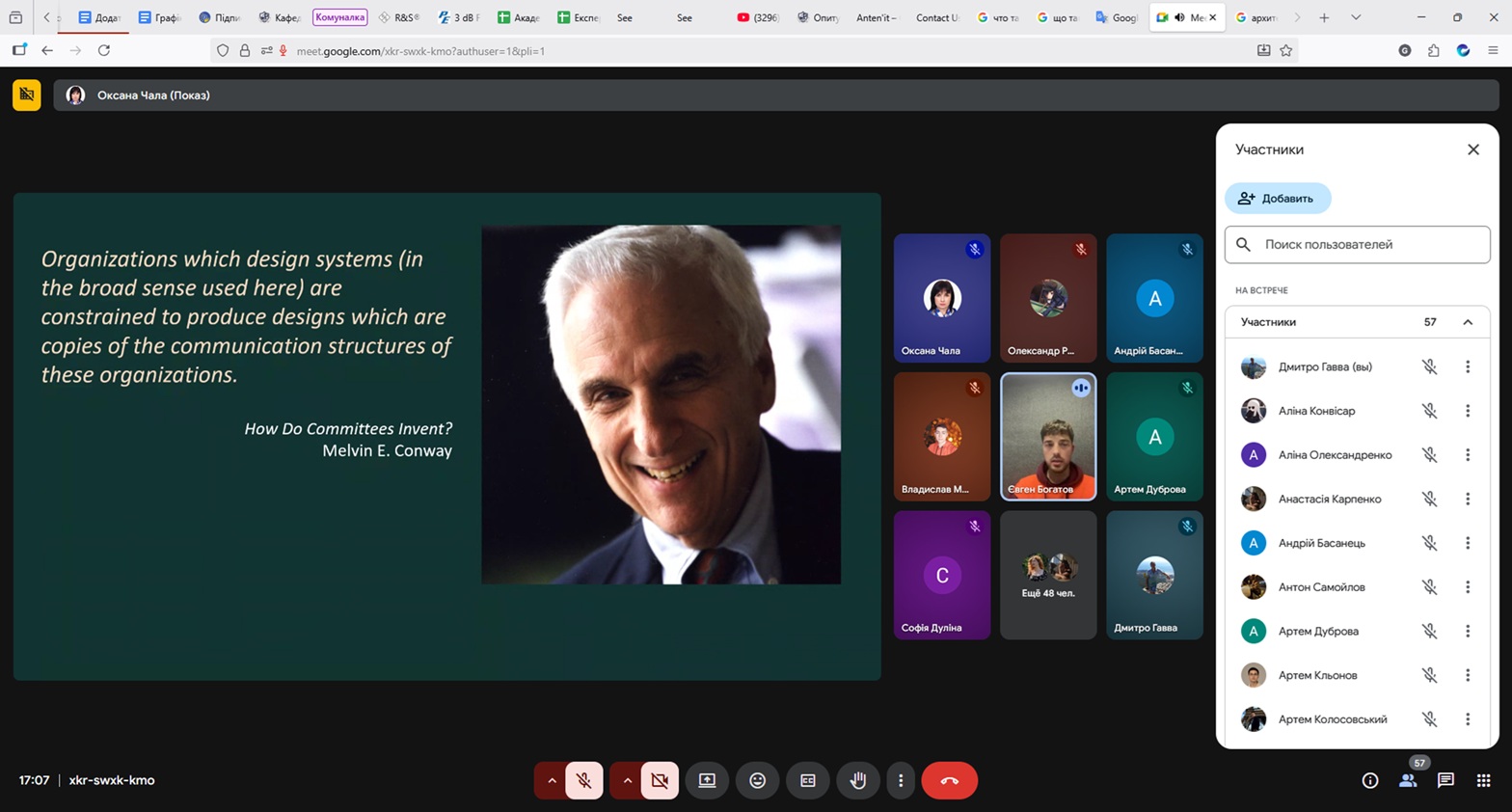The width and height of the screenshot is (1512, 812).
Task: Click the raise hand icon
Action: (857, 780)
